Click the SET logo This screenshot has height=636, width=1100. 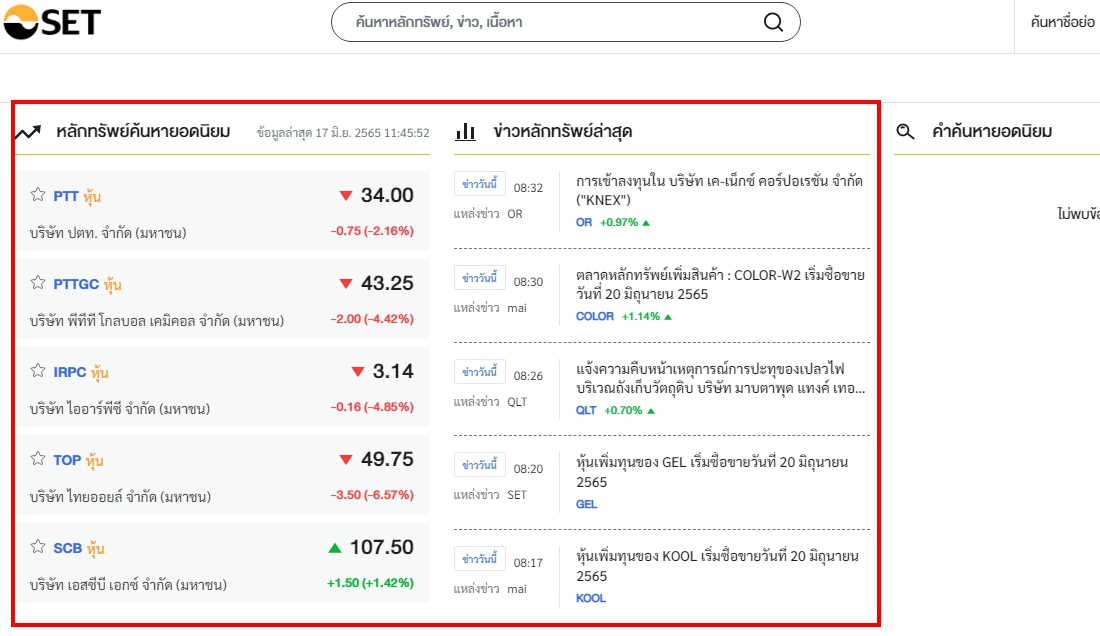point(53,22)
